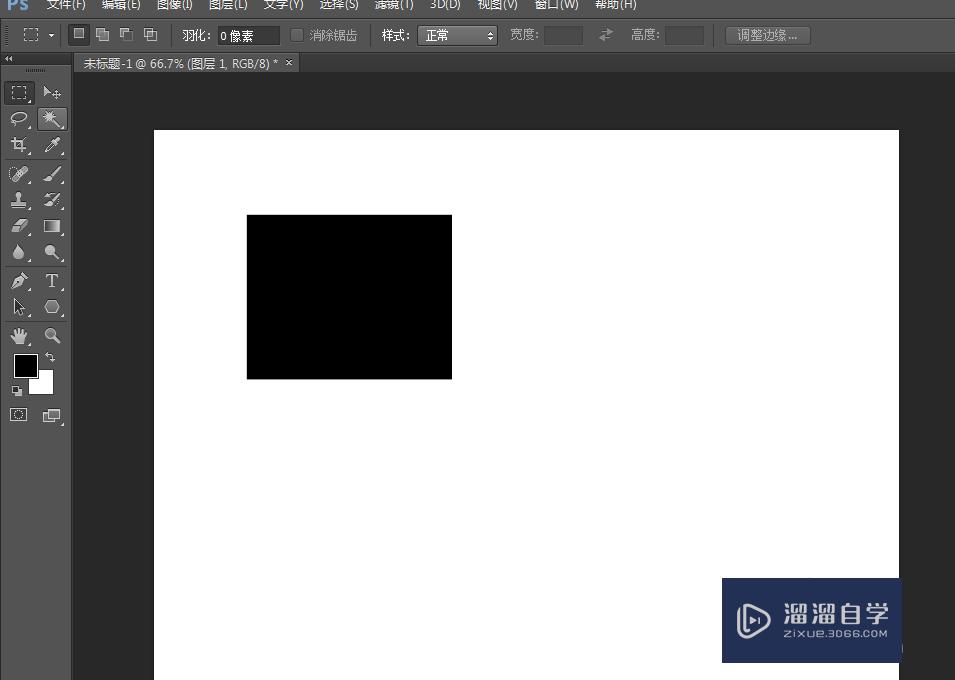This screenshot has height=680, width=955.
Task: Choose the Lasso tool
Action: pos(19,119)
